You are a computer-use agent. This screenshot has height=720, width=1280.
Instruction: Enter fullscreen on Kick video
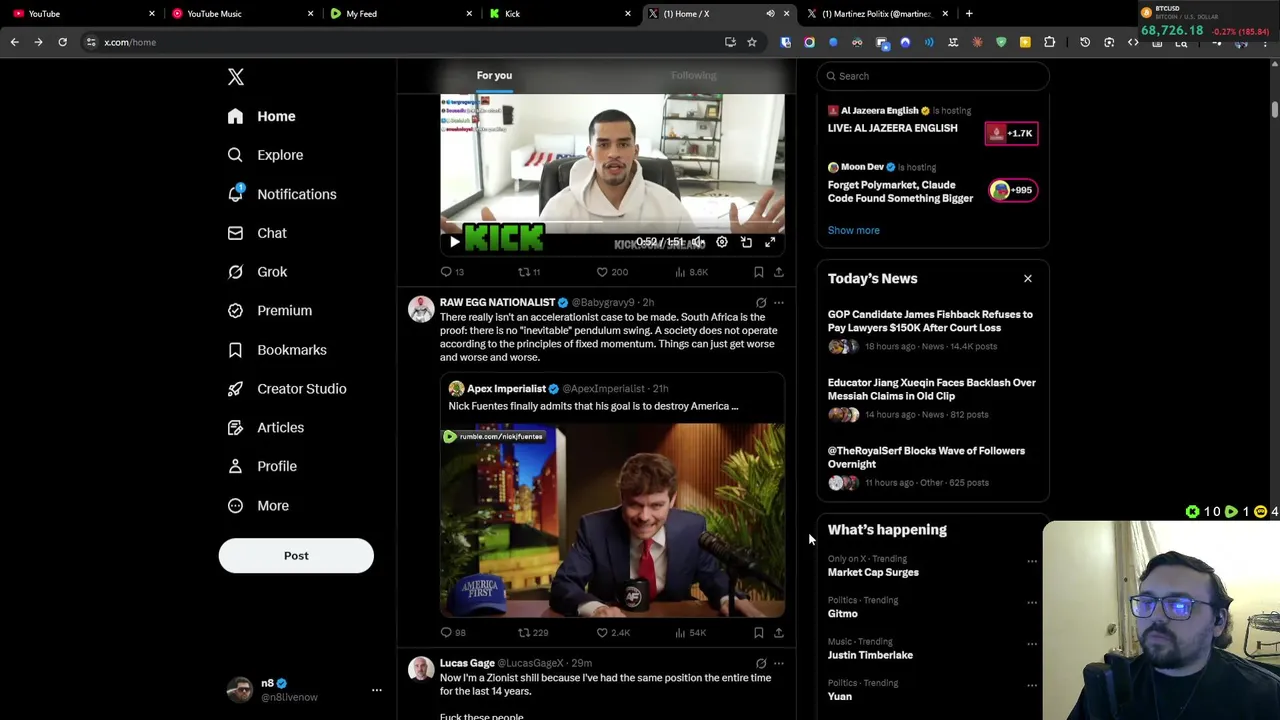pyautogui.click(x=770, y=242)
